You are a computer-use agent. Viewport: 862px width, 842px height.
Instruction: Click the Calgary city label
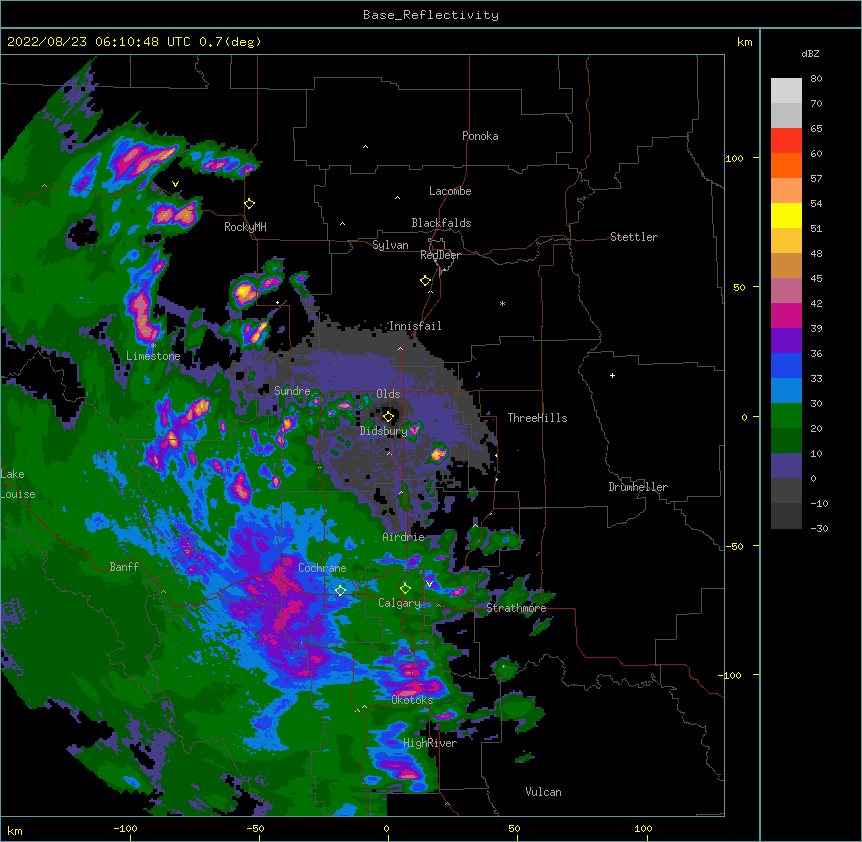coord(399,603)
